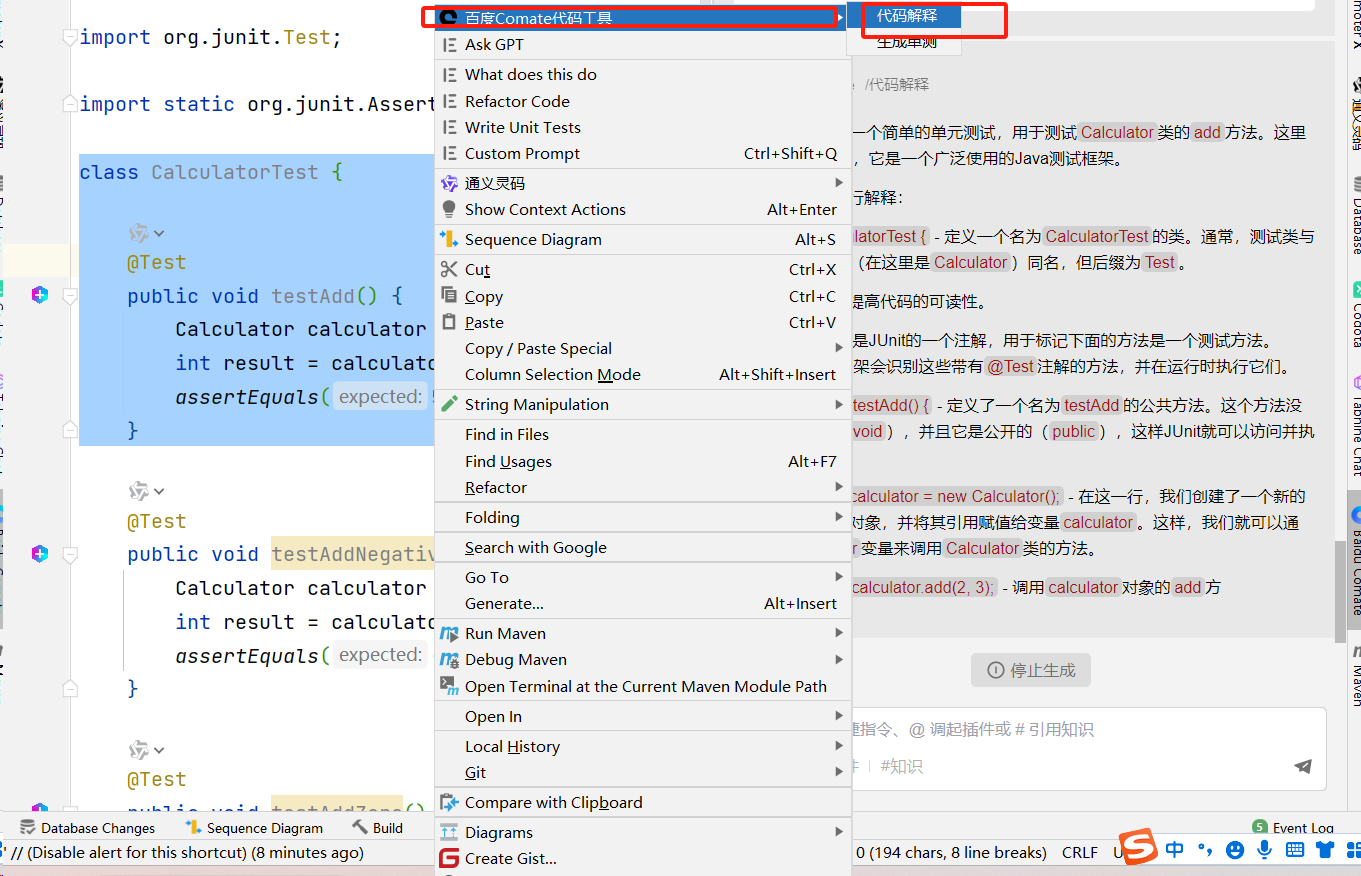The width and height of the screenshot is (1361, 876).
Task: Expand Copy / Paste Special submenu
Action: click(x=643, y=348)
